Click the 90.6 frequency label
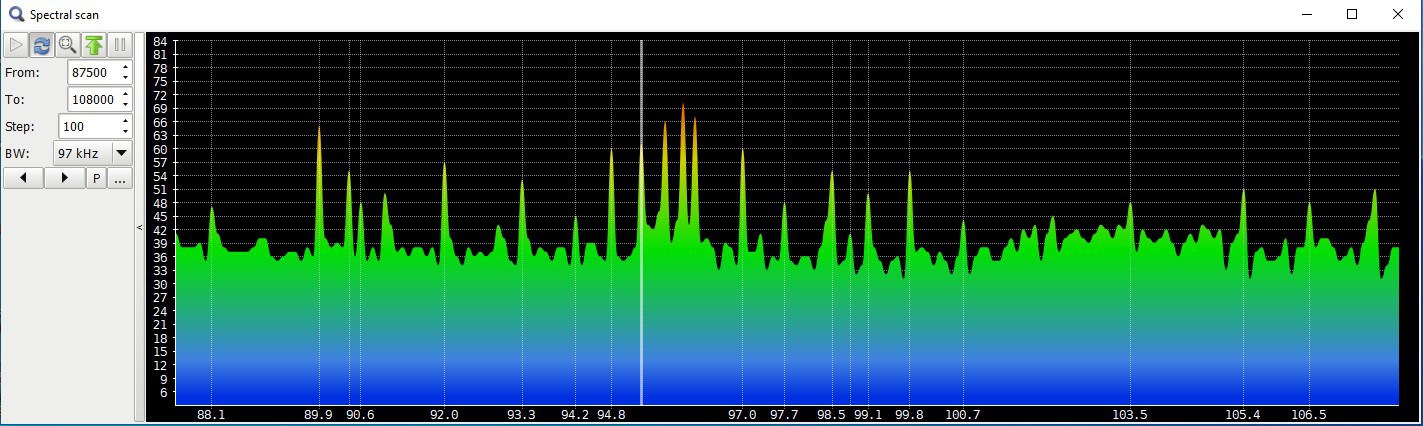1423x426 pixels. click(x=361, y=414)
